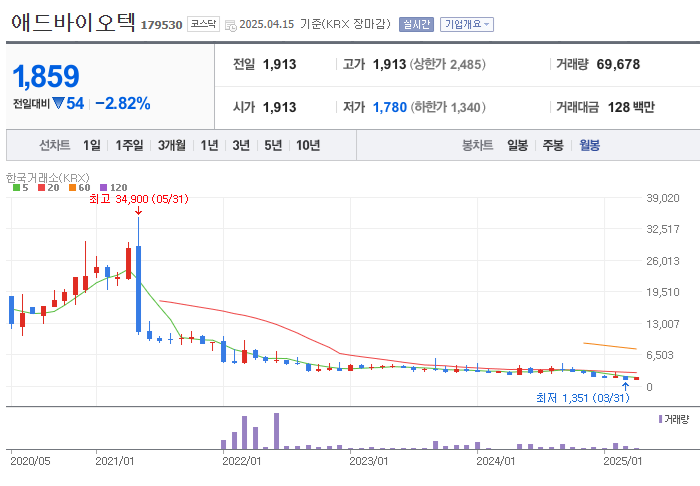Click the 전일 value 1,913
This screenshot has height=486, width=700.
279,64
